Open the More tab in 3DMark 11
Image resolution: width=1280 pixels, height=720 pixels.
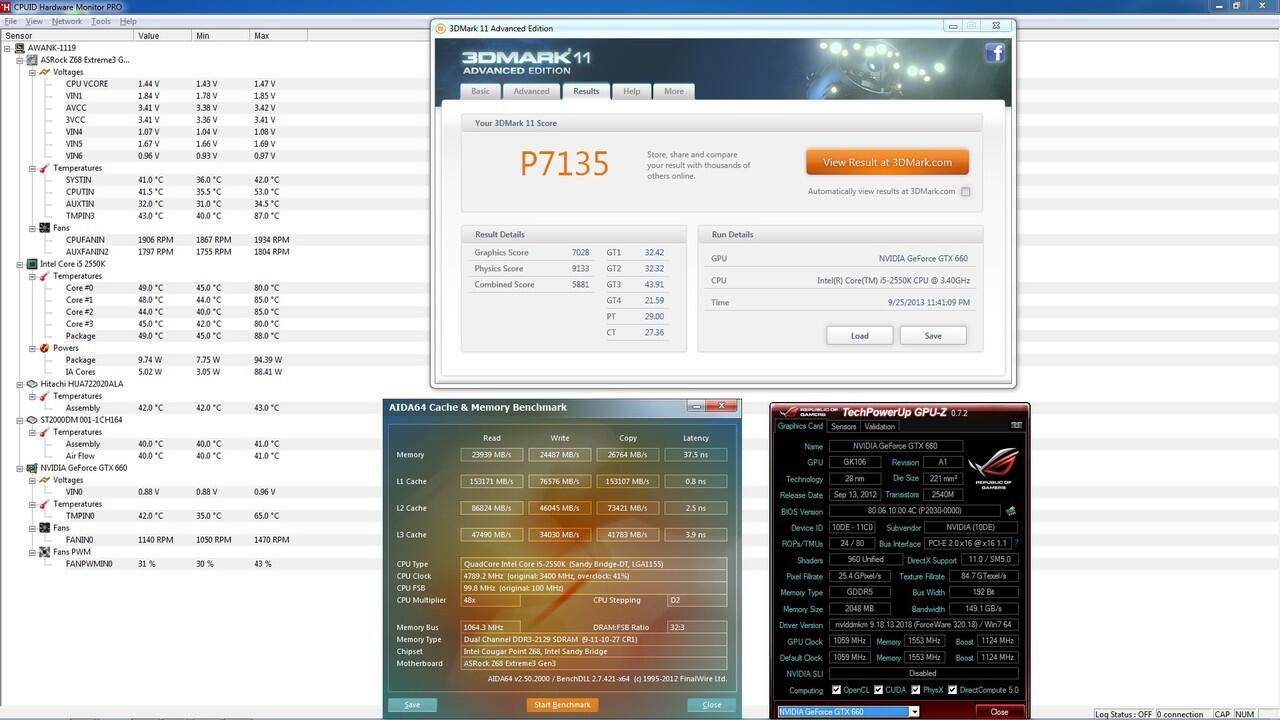pos(674,91)
